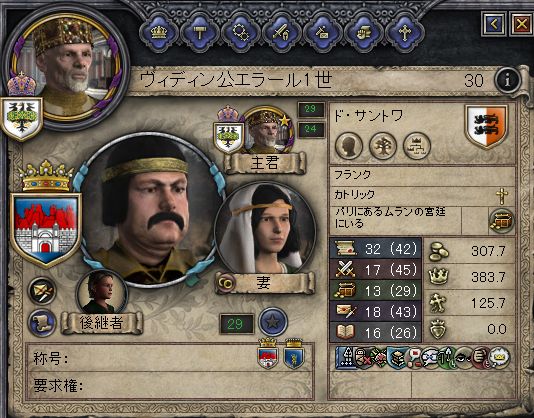The height and width of the screenshot is (418, 534).
Task: Click the castle title shield beside 称号
Action: (268, 354)
